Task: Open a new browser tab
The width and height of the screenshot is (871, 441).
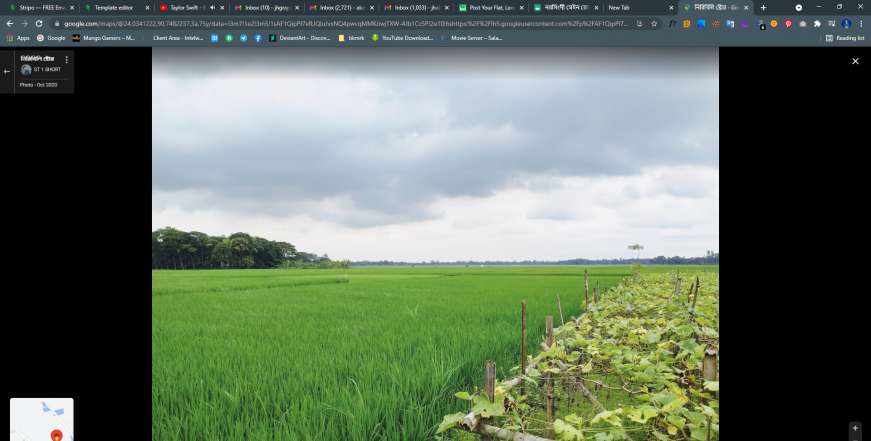Action: point(763,8)
